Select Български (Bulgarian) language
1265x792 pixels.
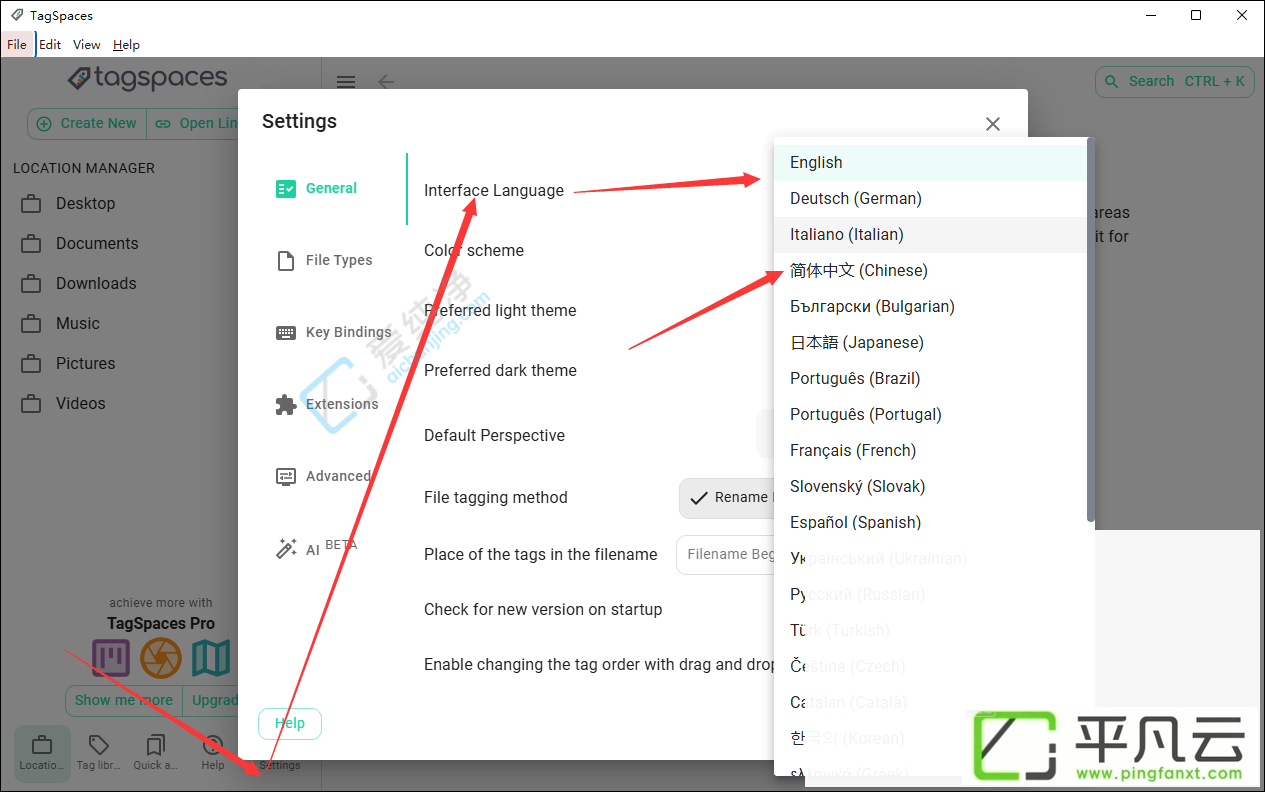coord(930,306)
